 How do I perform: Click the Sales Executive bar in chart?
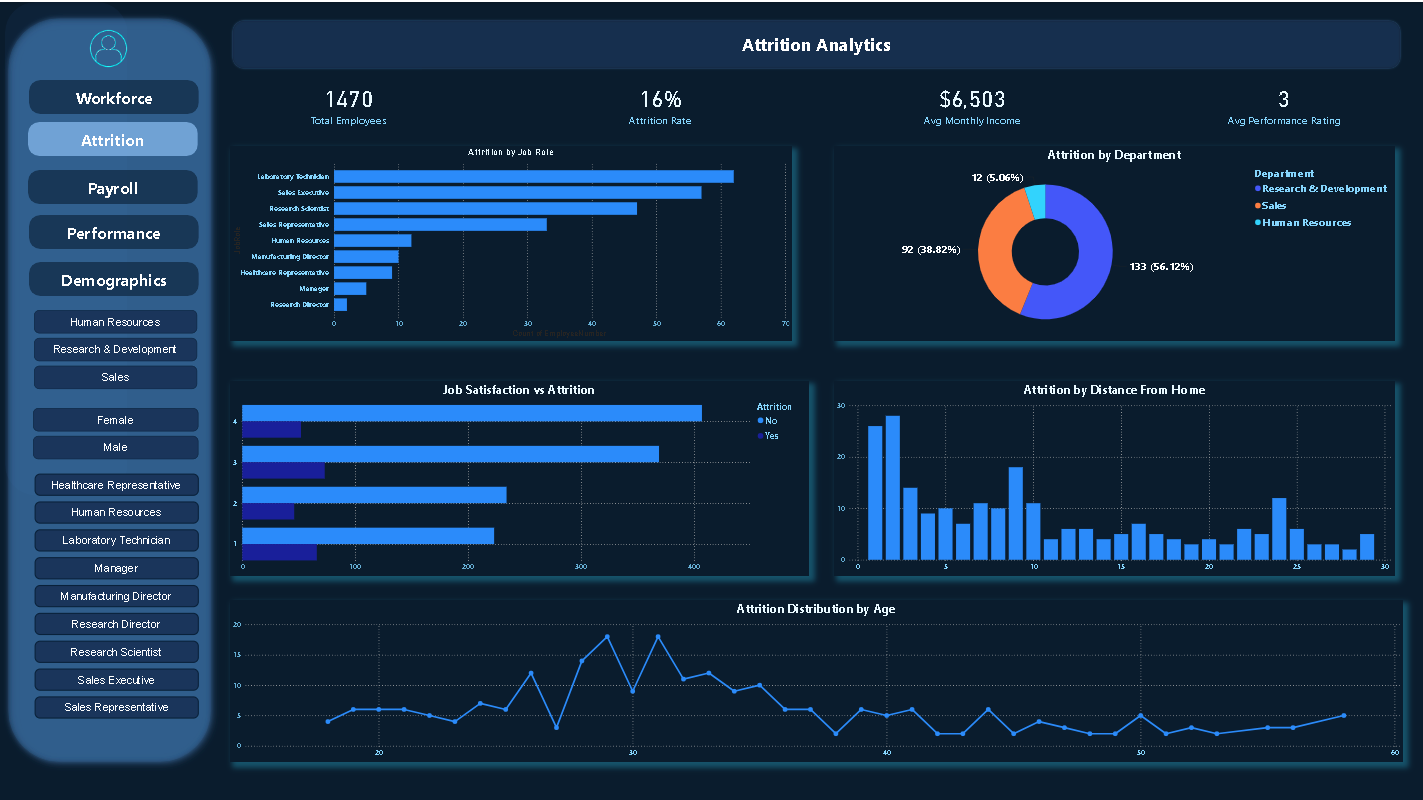517,192
